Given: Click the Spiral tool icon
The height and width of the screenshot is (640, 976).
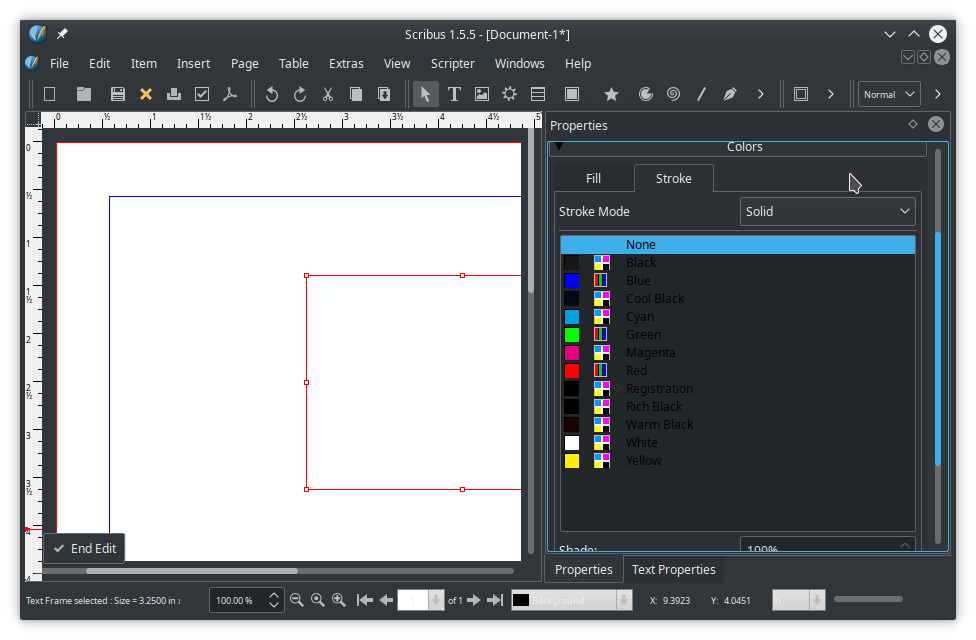Looking at the screenshot, I should pyautogui.click(x=673, y=94).
